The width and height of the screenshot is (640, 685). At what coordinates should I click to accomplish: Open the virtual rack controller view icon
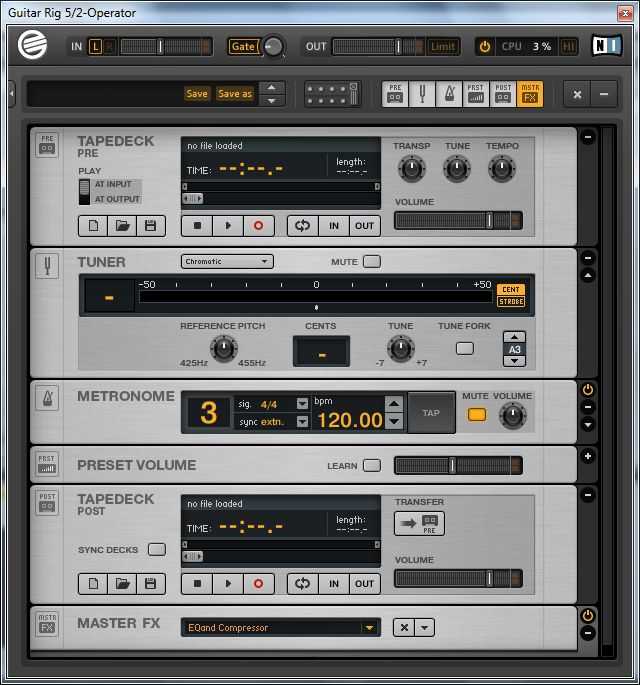(x=332, y=93)
